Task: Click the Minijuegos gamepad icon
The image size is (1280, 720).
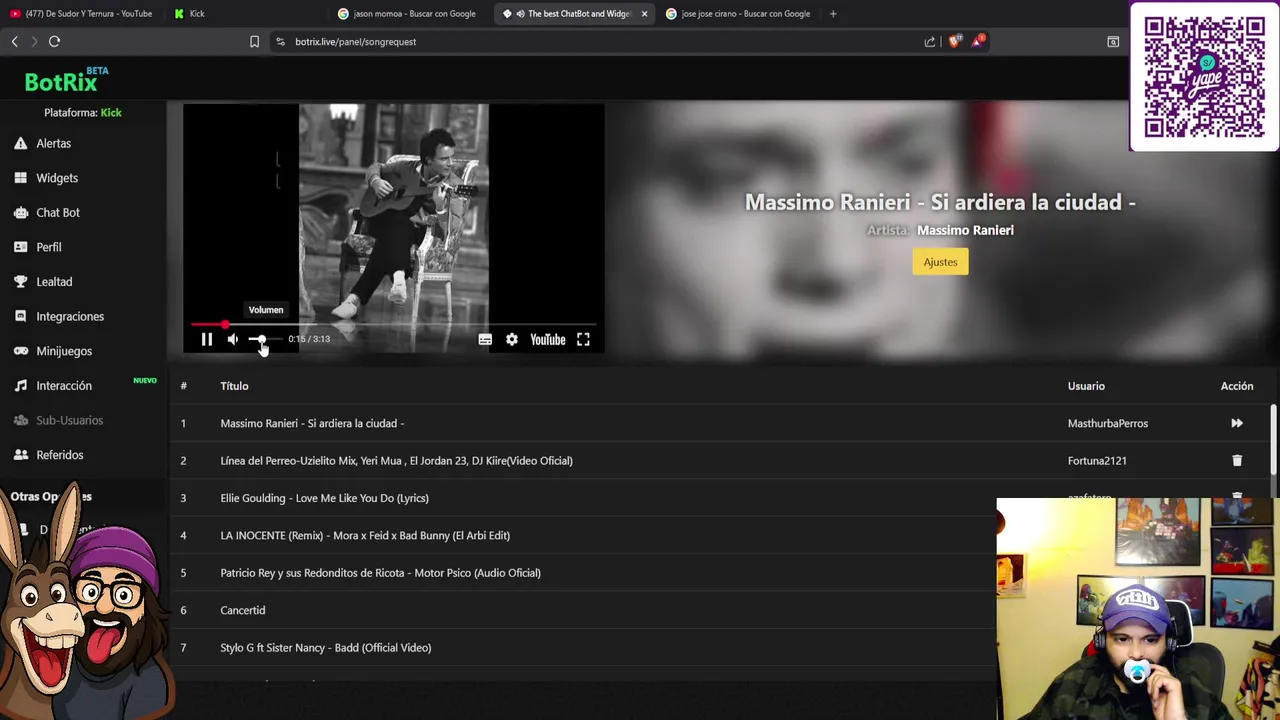Action: click(x=20, y=351)
